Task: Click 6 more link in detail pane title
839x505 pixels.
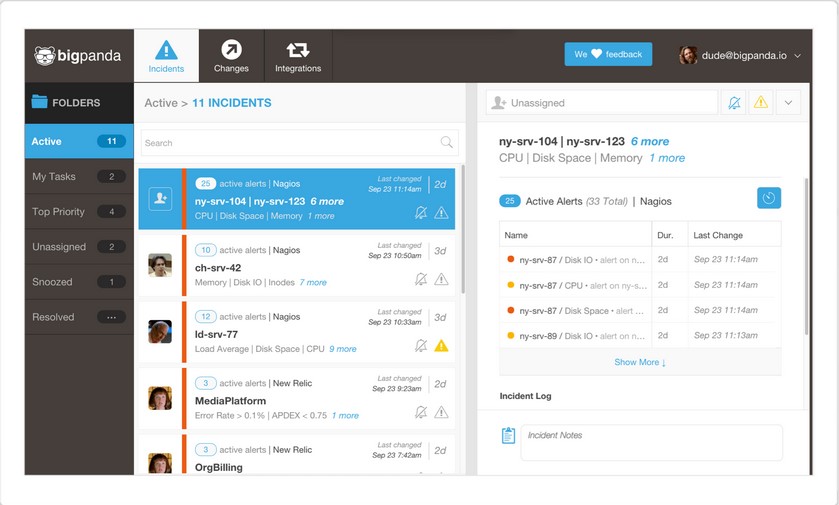Action: click(x=650, y=142)
